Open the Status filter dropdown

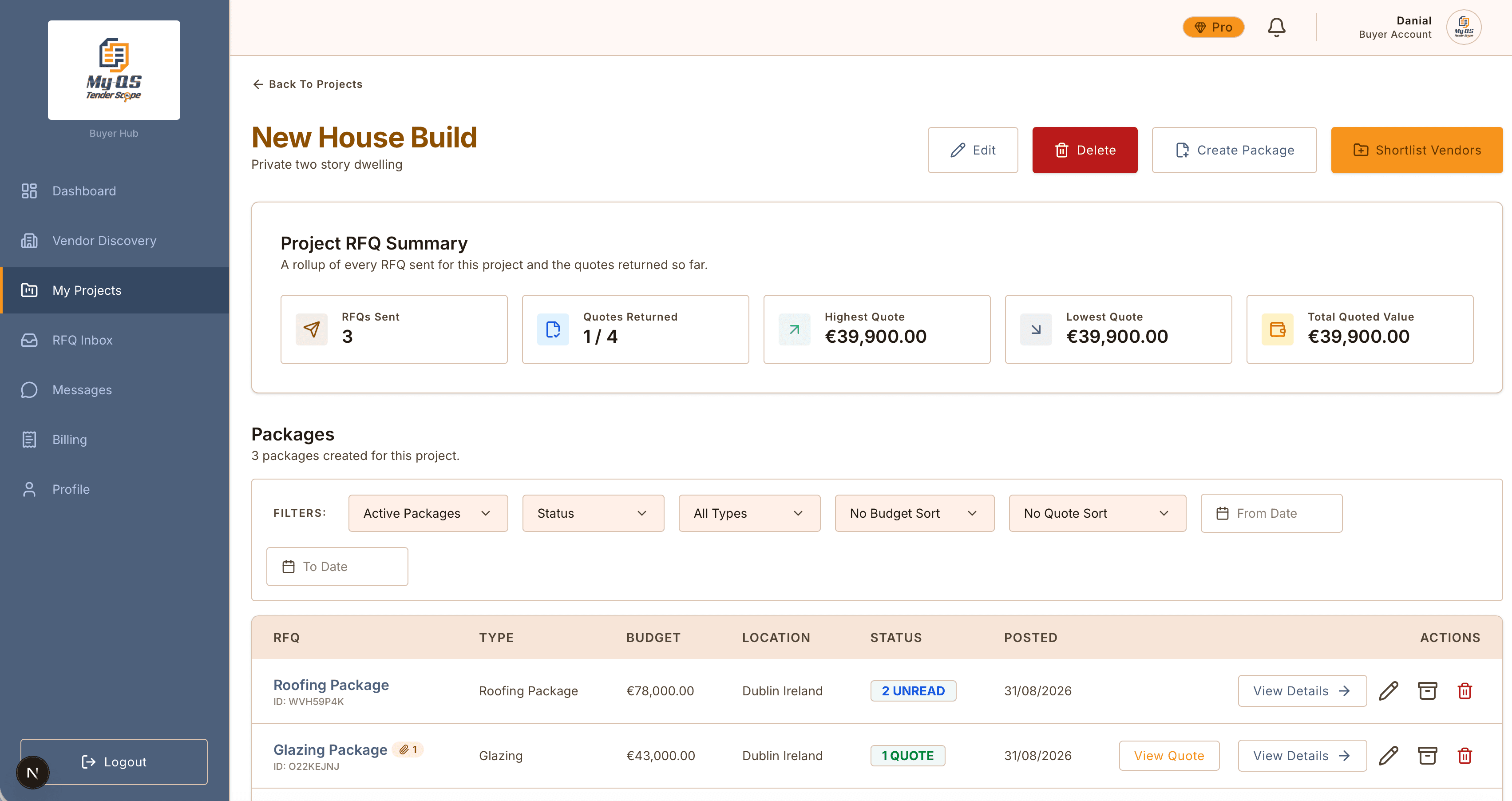click(x=593, y=513)
